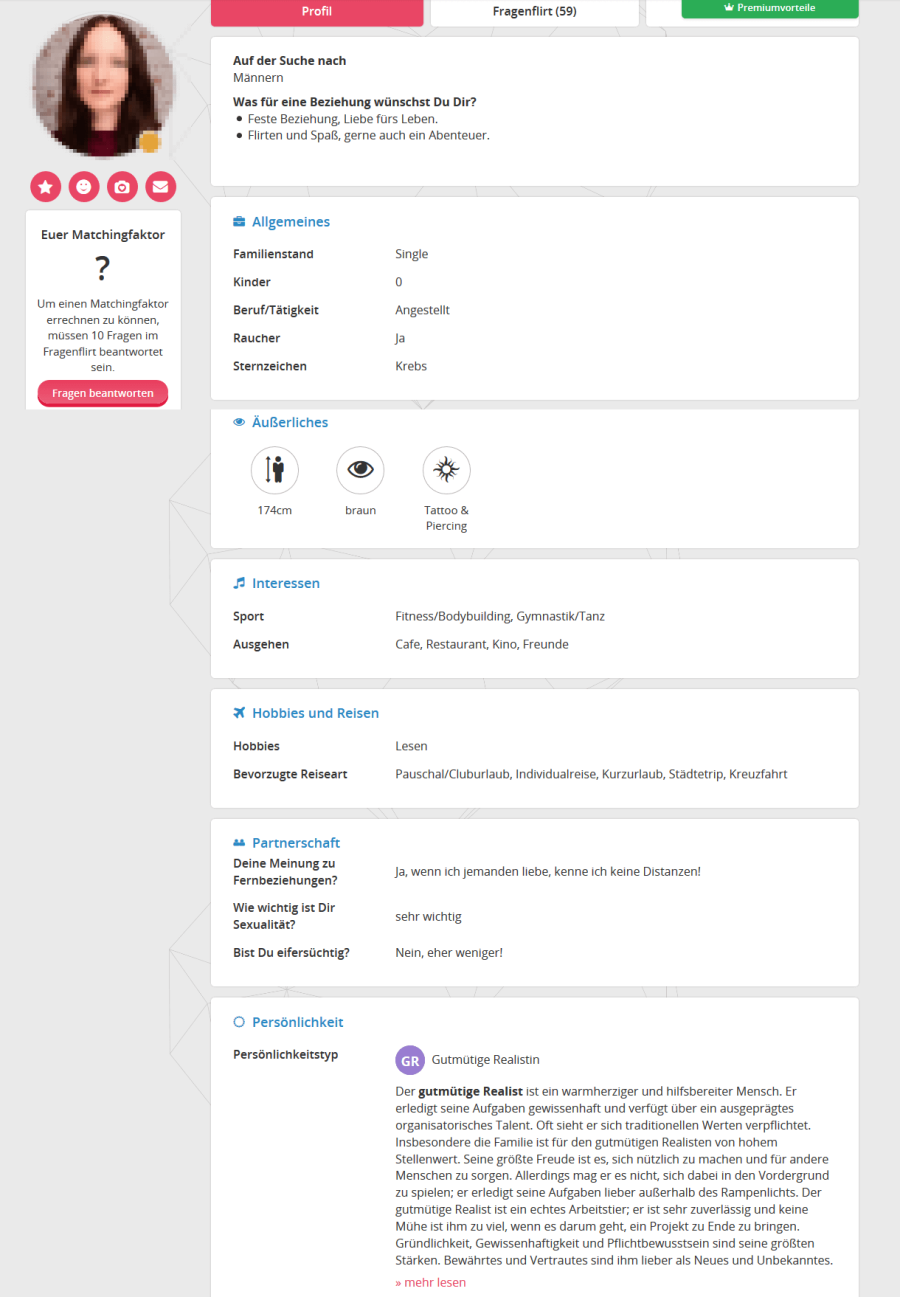
Task: Click the GR personality type badge
Action: coord(410,1060)
